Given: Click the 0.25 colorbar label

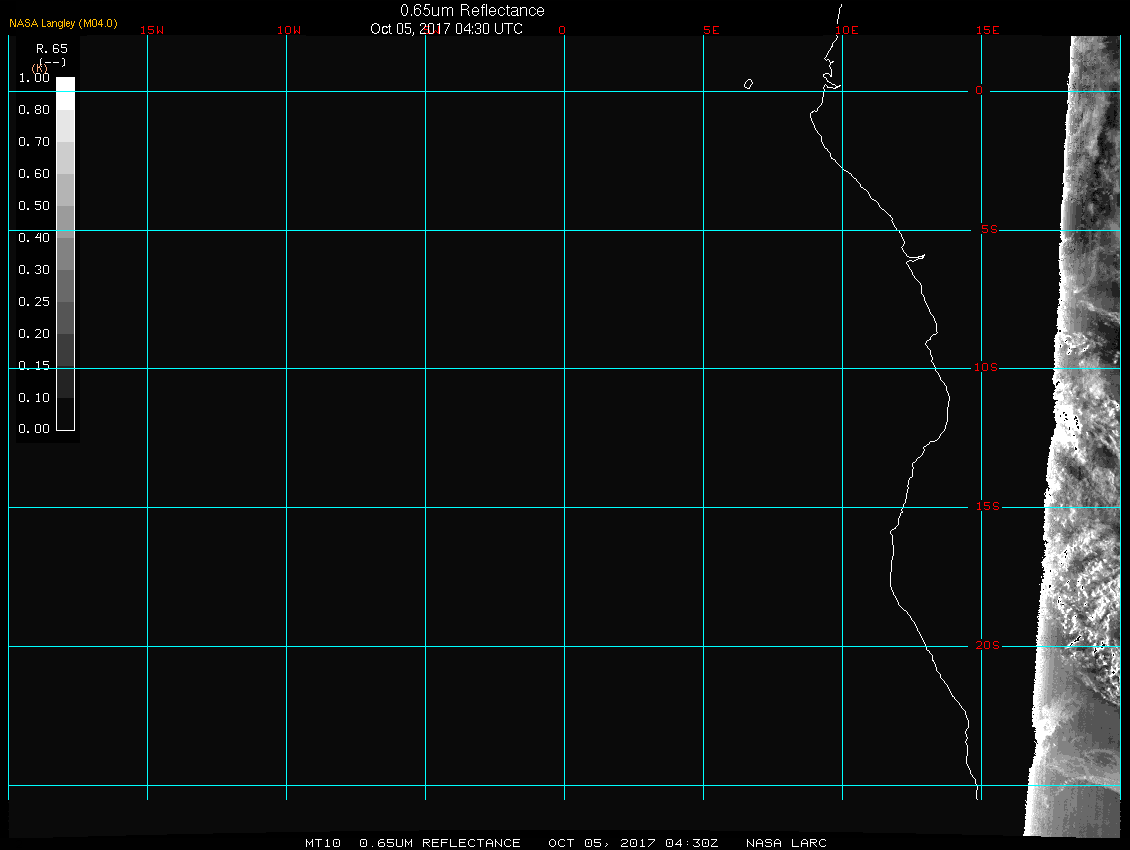Looking at the screenshot, I should pos(34,301).
